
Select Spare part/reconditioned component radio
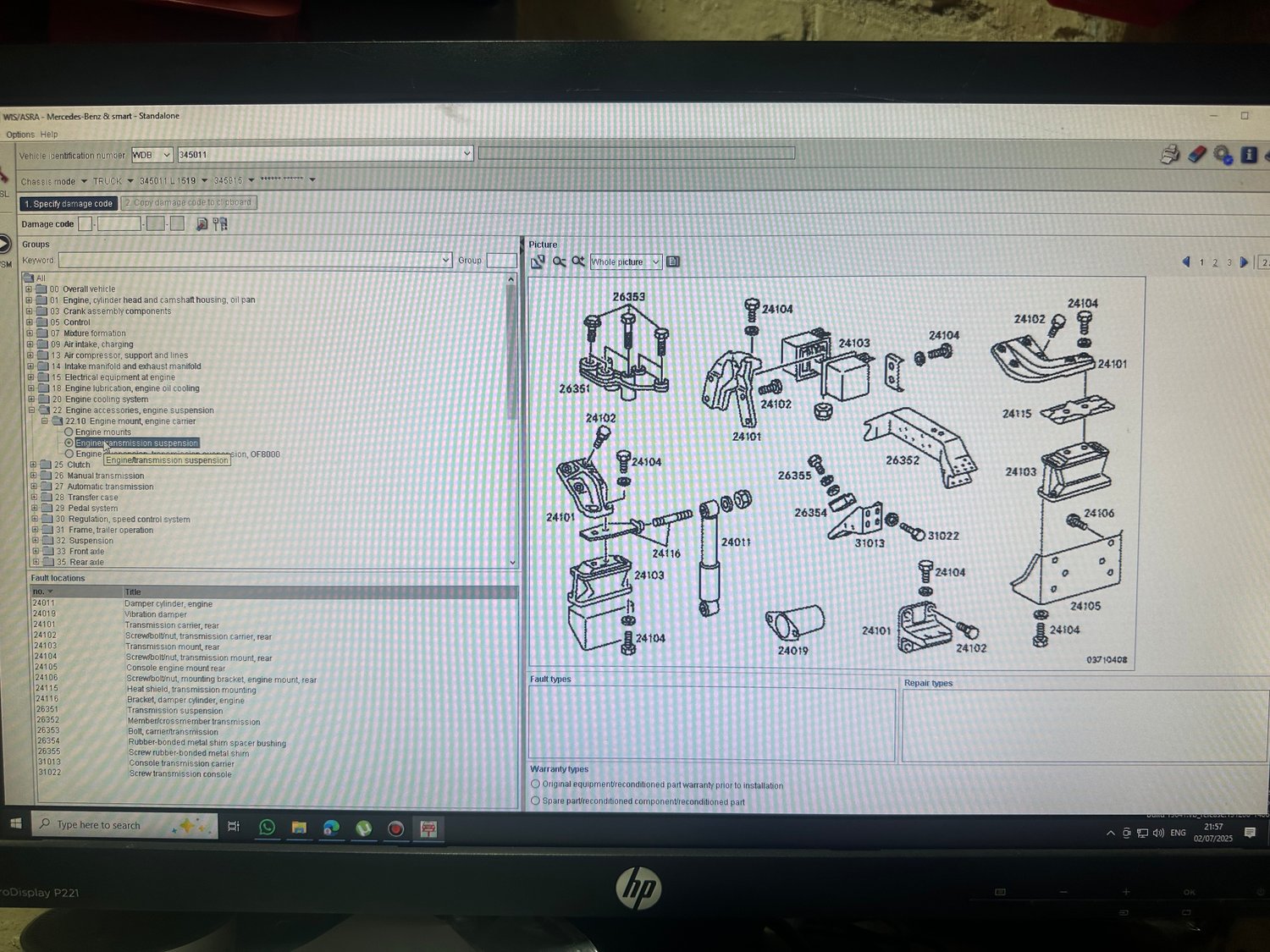[535, 801]
